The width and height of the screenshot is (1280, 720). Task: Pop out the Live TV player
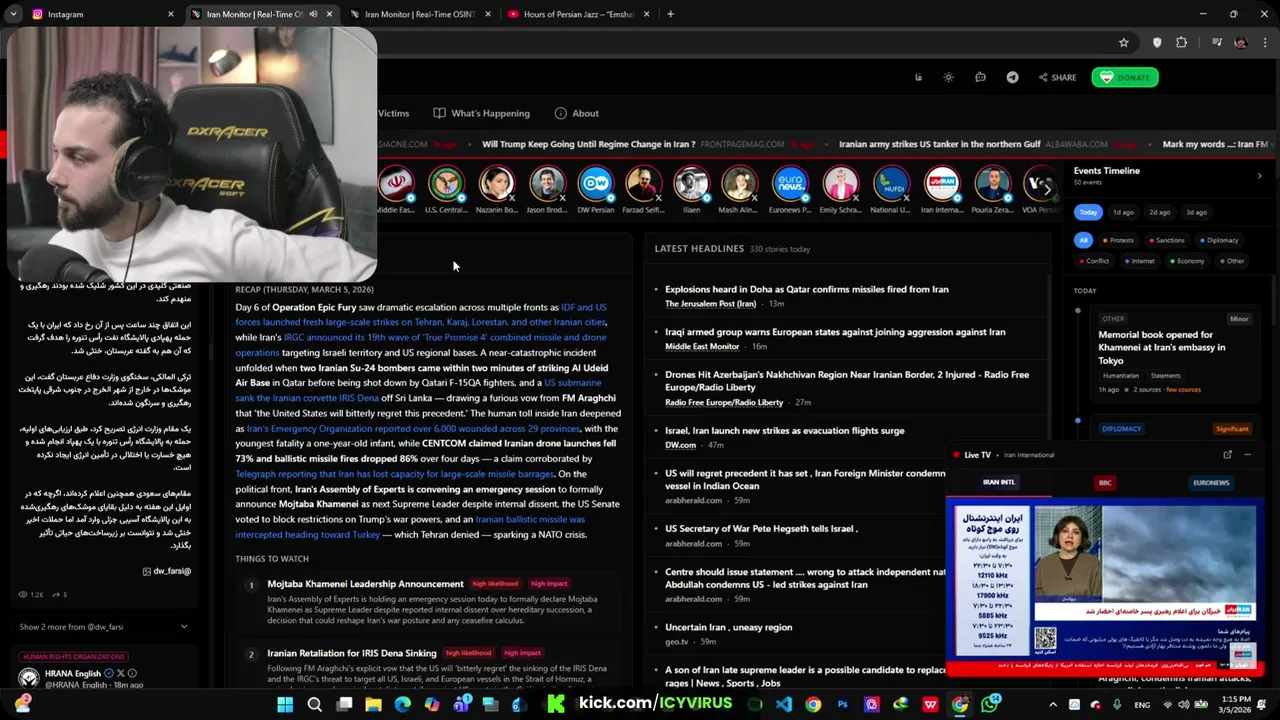coord(1227,455)
